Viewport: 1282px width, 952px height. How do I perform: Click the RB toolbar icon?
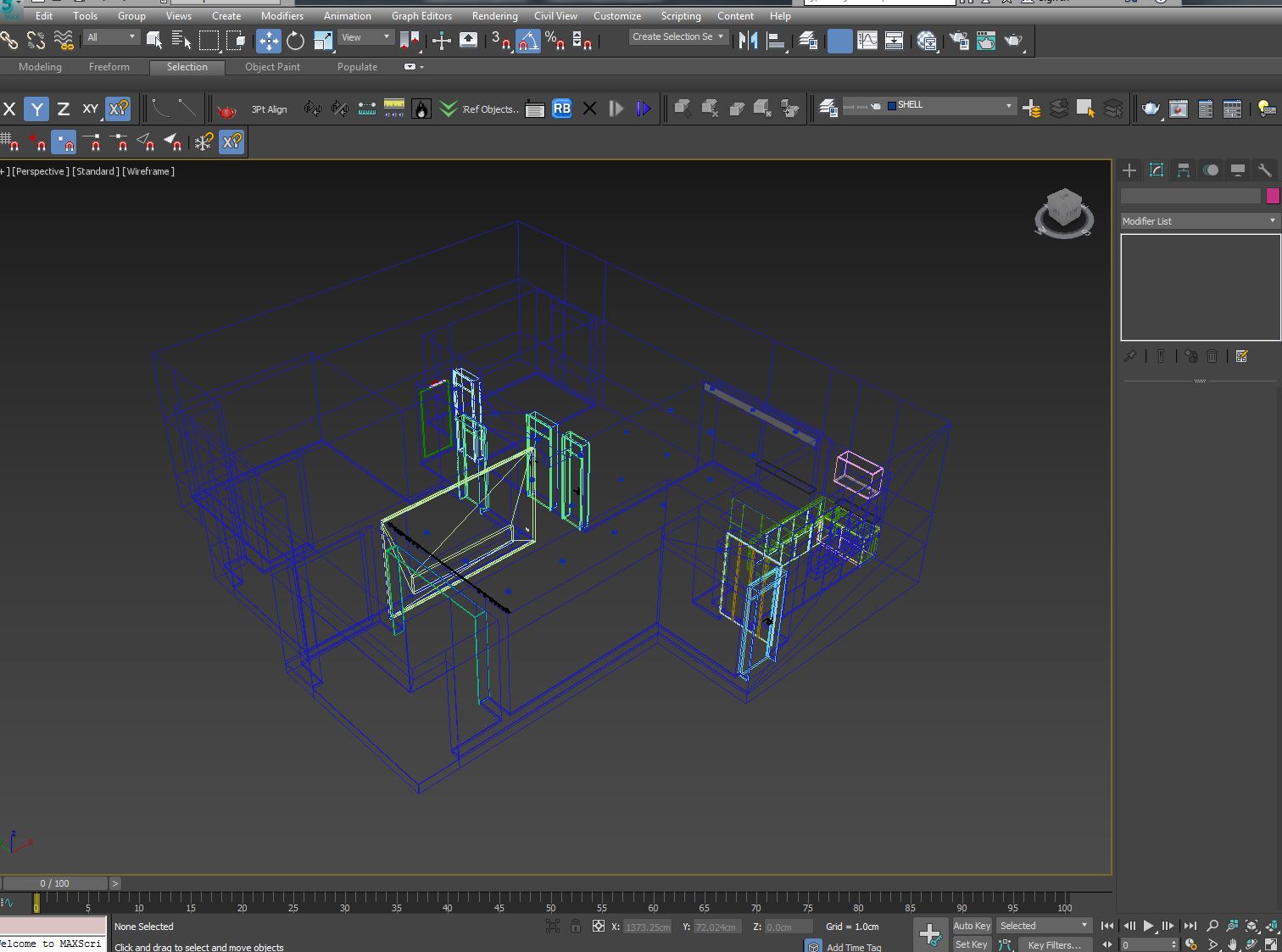561,109
